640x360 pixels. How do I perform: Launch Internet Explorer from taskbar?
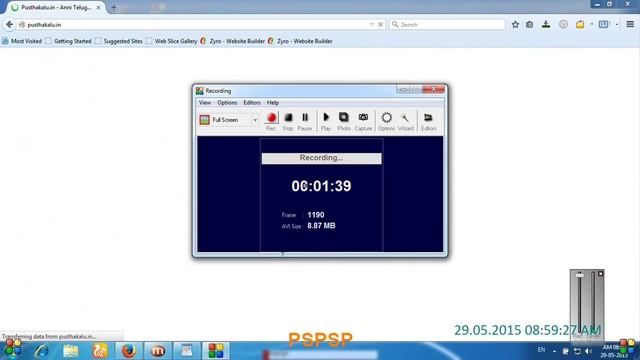click(42, 351)
